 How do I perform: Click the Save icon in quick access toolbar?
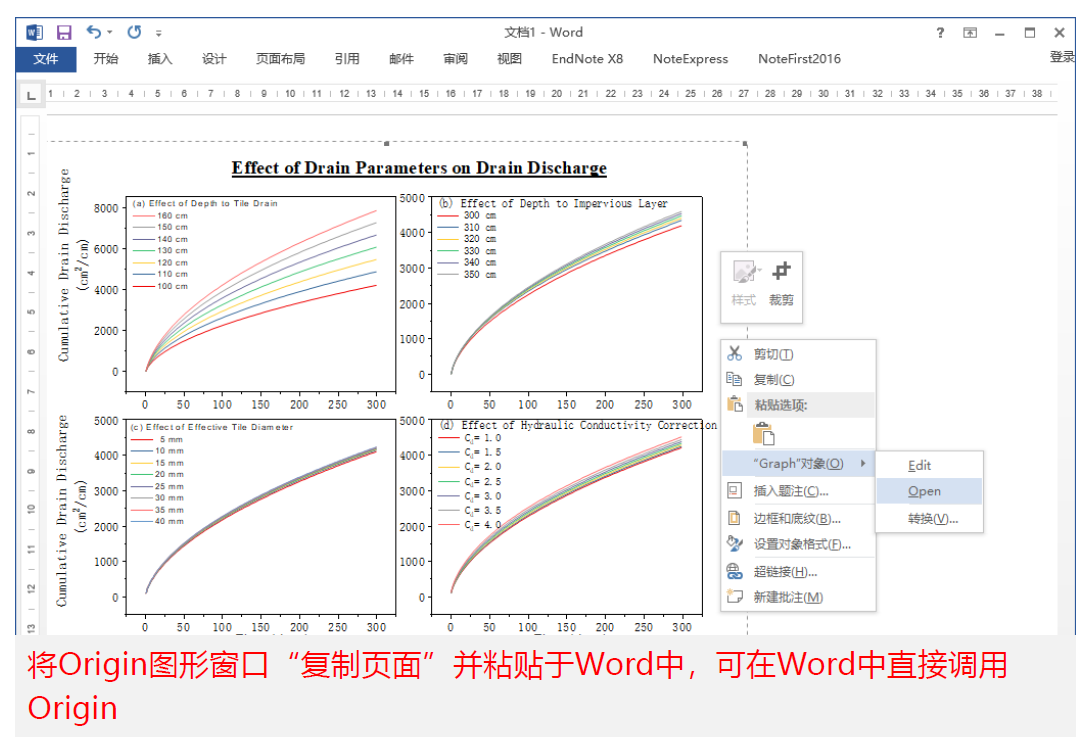[64, 33]
